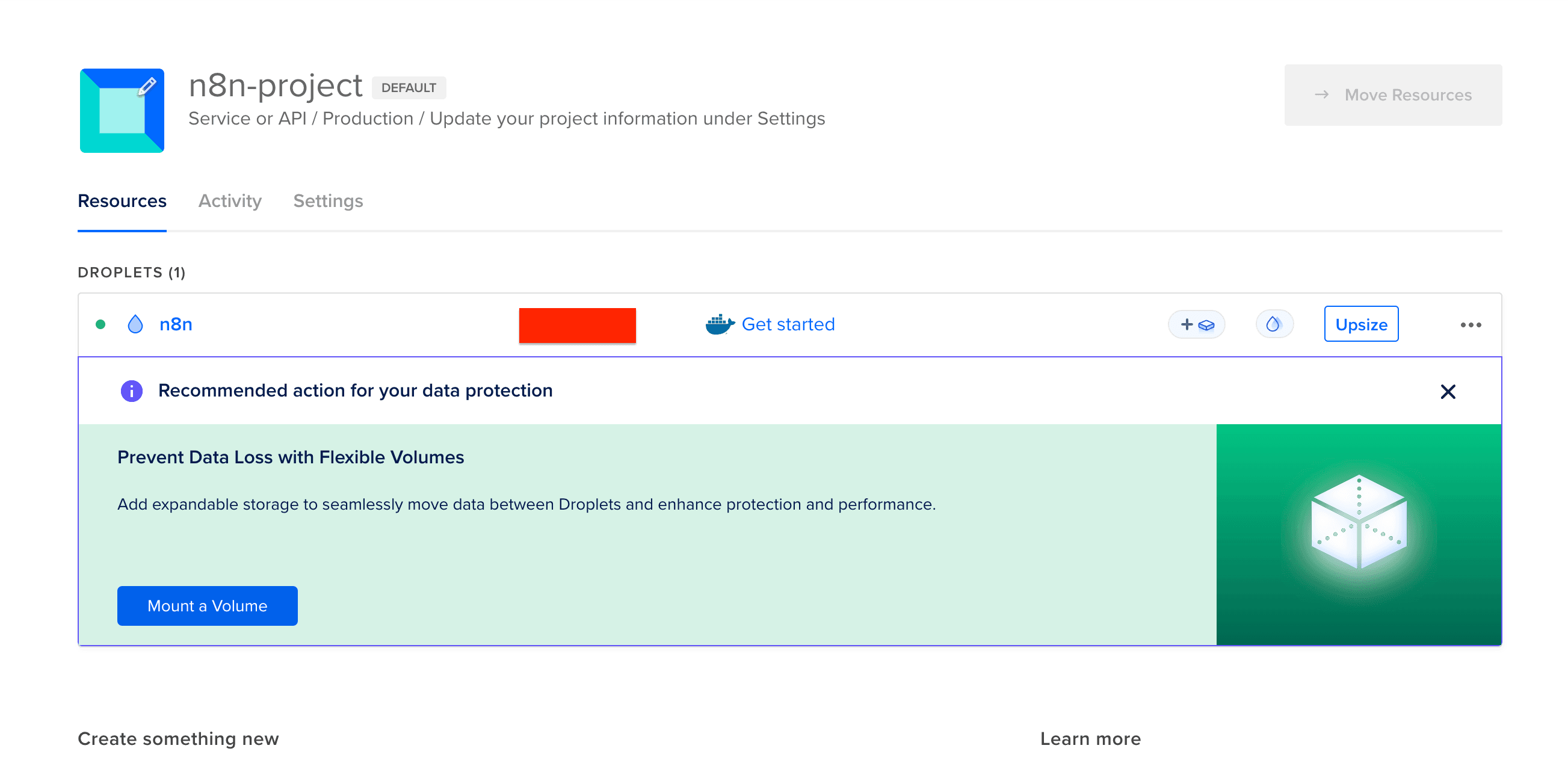Click the Add expandable storage description text
The image size is (1568, 775).
pos(526,505)
